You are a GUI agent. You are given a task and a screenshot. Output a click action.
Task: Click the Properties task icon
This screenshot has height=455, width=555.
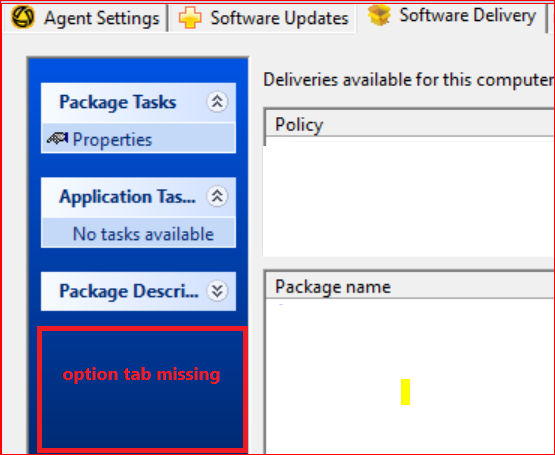click(x=57, y=139)
